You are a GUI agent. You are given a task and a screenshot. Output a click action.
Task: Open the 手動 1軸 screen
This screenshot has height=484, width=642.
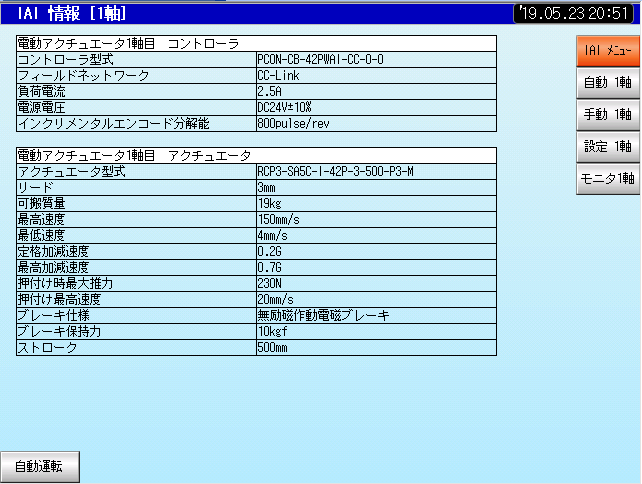pyautogui.click(x=608, y=115)
